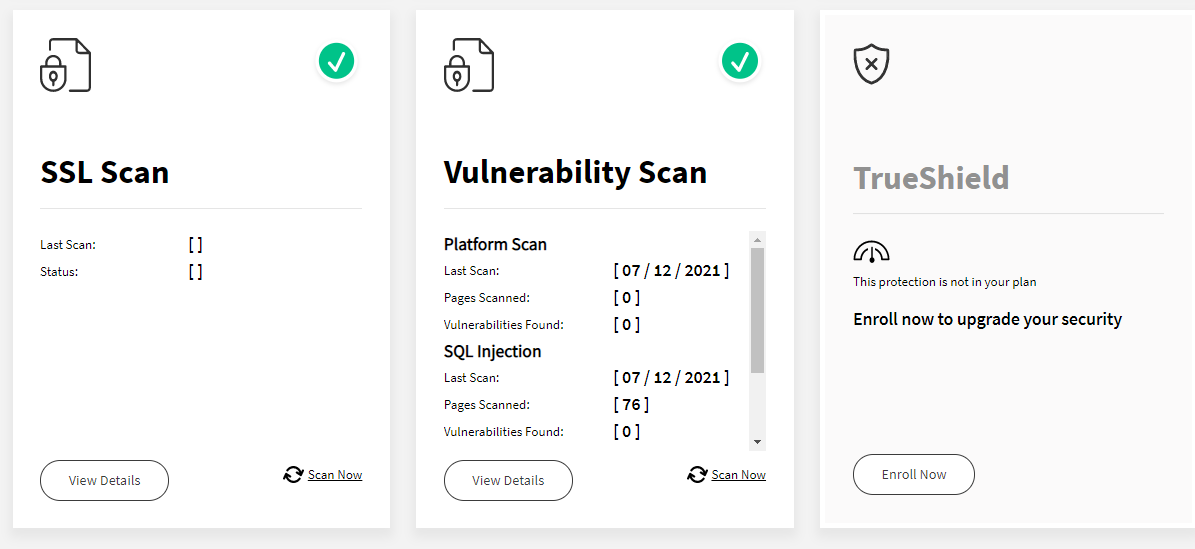This screenshot has height=549, width=1195.
Task: Click the SQL Injection pages scanned value 76
Action: click(632, 404)
